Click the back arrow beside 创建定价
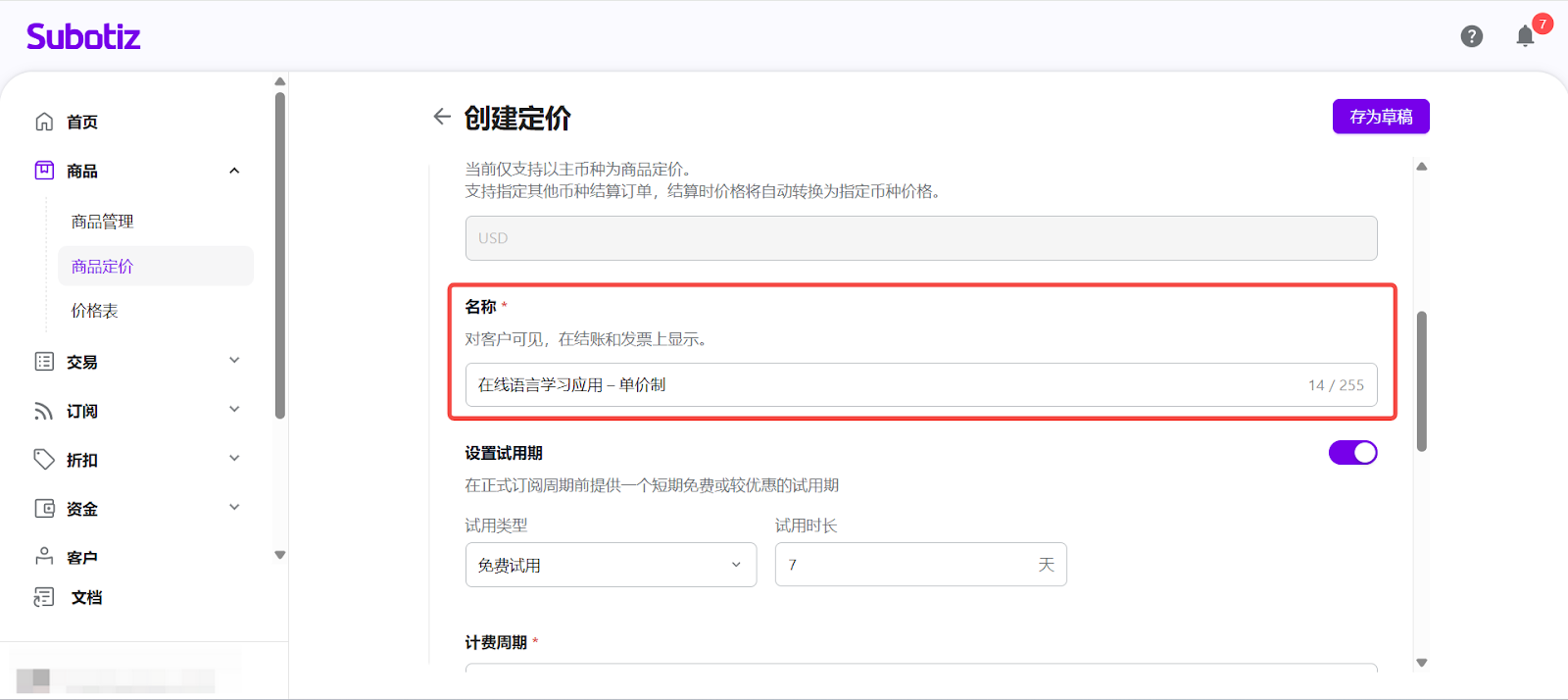Image resolution: width=1568 pixels, height=700 pixels. point(442,117)
